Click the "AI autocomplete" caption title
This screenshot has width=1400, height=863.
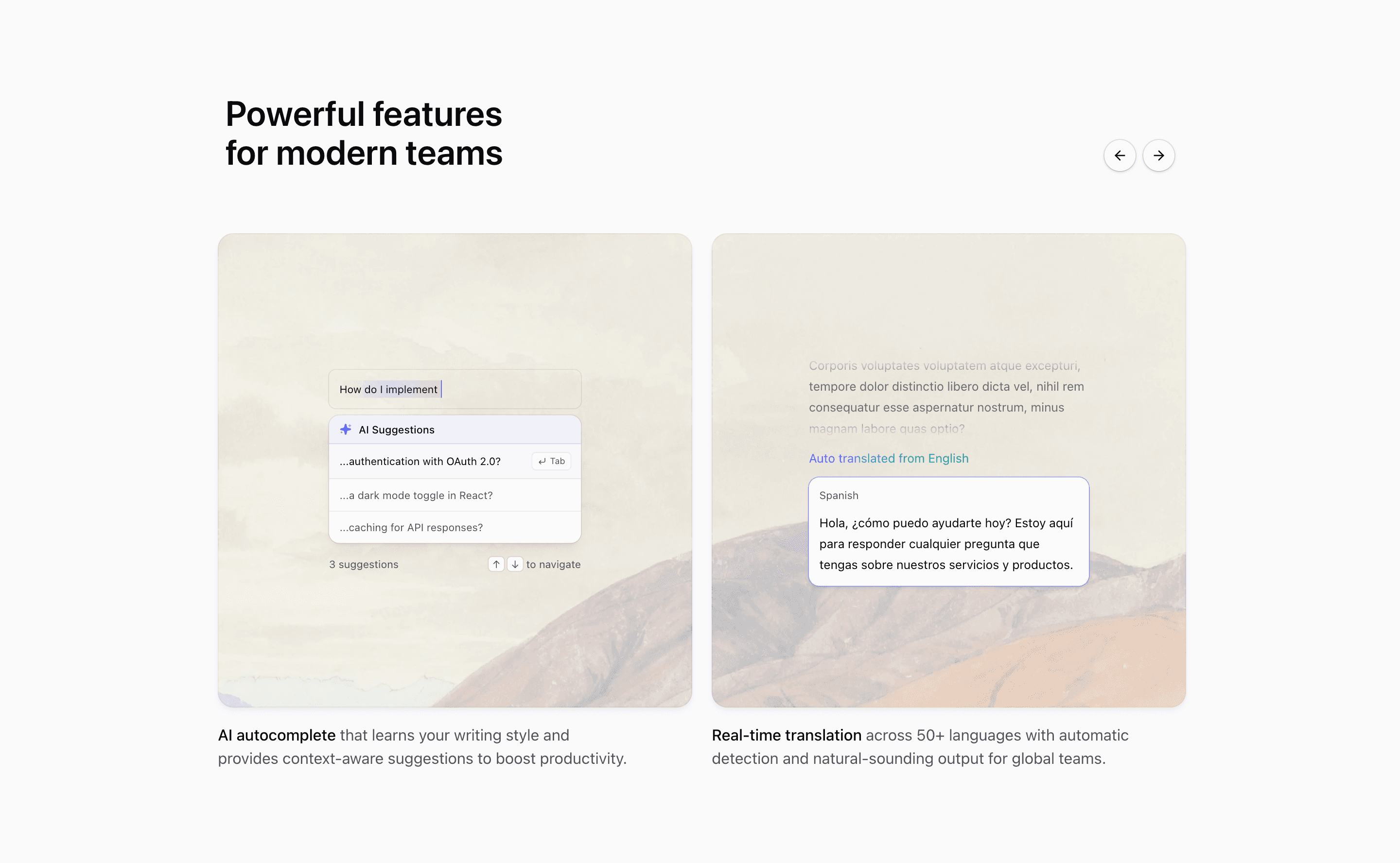(277, 735)
